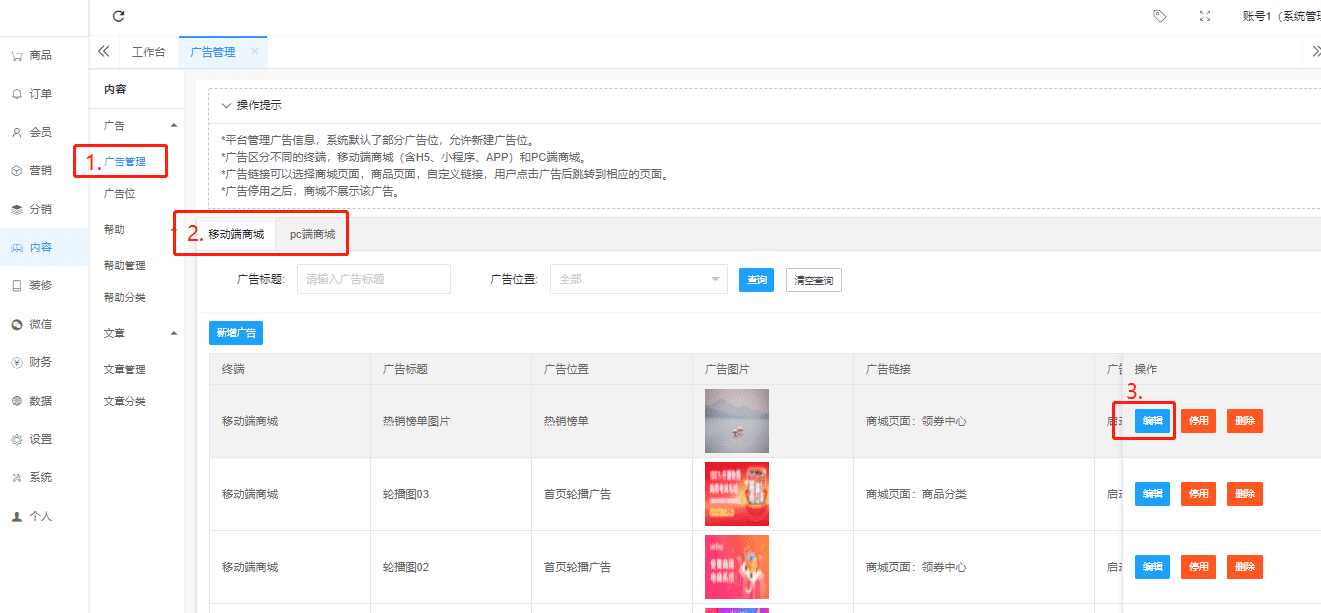Viewport: 1321px width, 613px height.
Task: Open 财务 in the left sidebar
Action: click(40, 363)
